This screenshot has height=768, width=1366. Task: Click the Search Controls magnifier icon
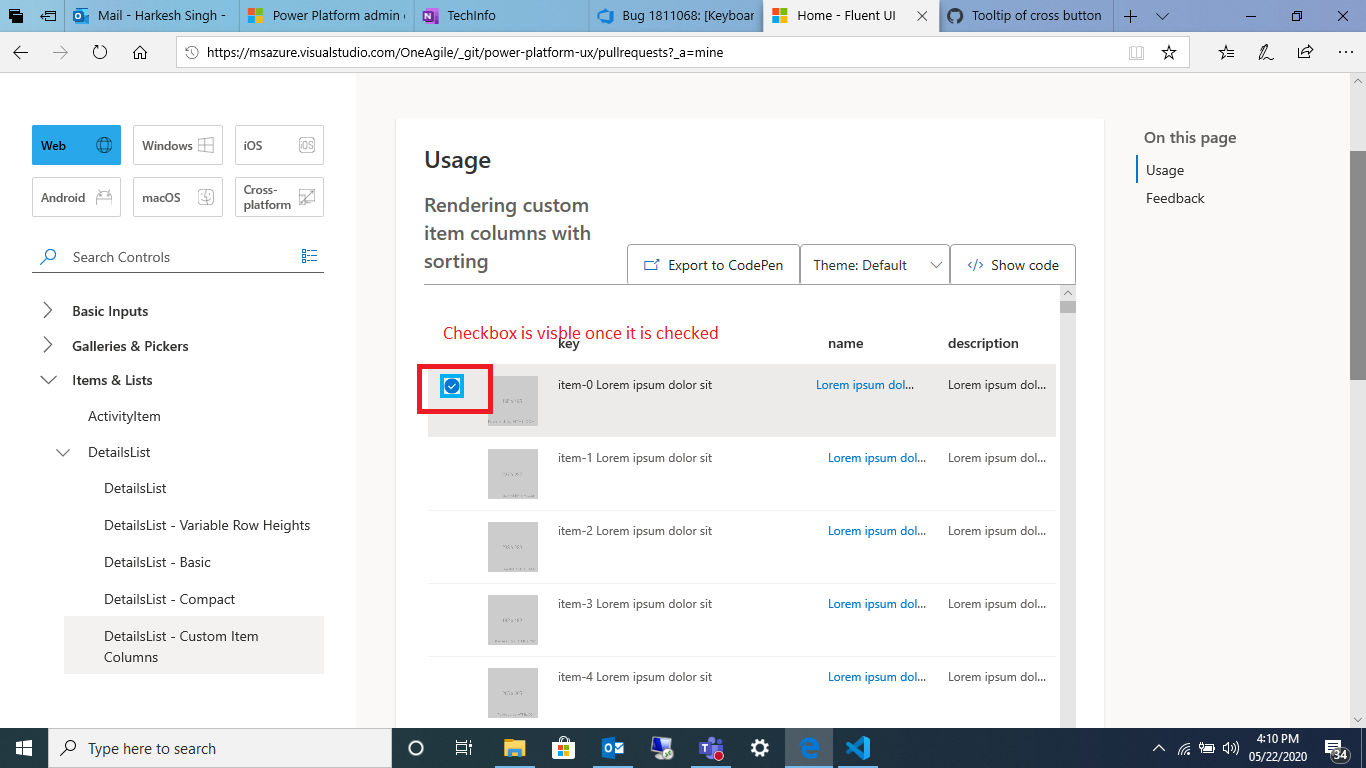pos(47,256)
